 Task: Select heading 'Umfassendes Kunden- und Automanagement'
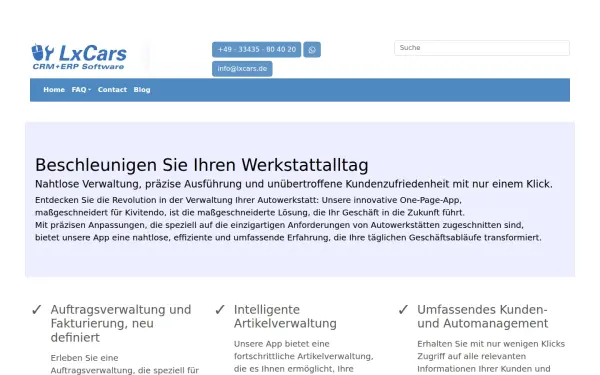pos(483,316)
